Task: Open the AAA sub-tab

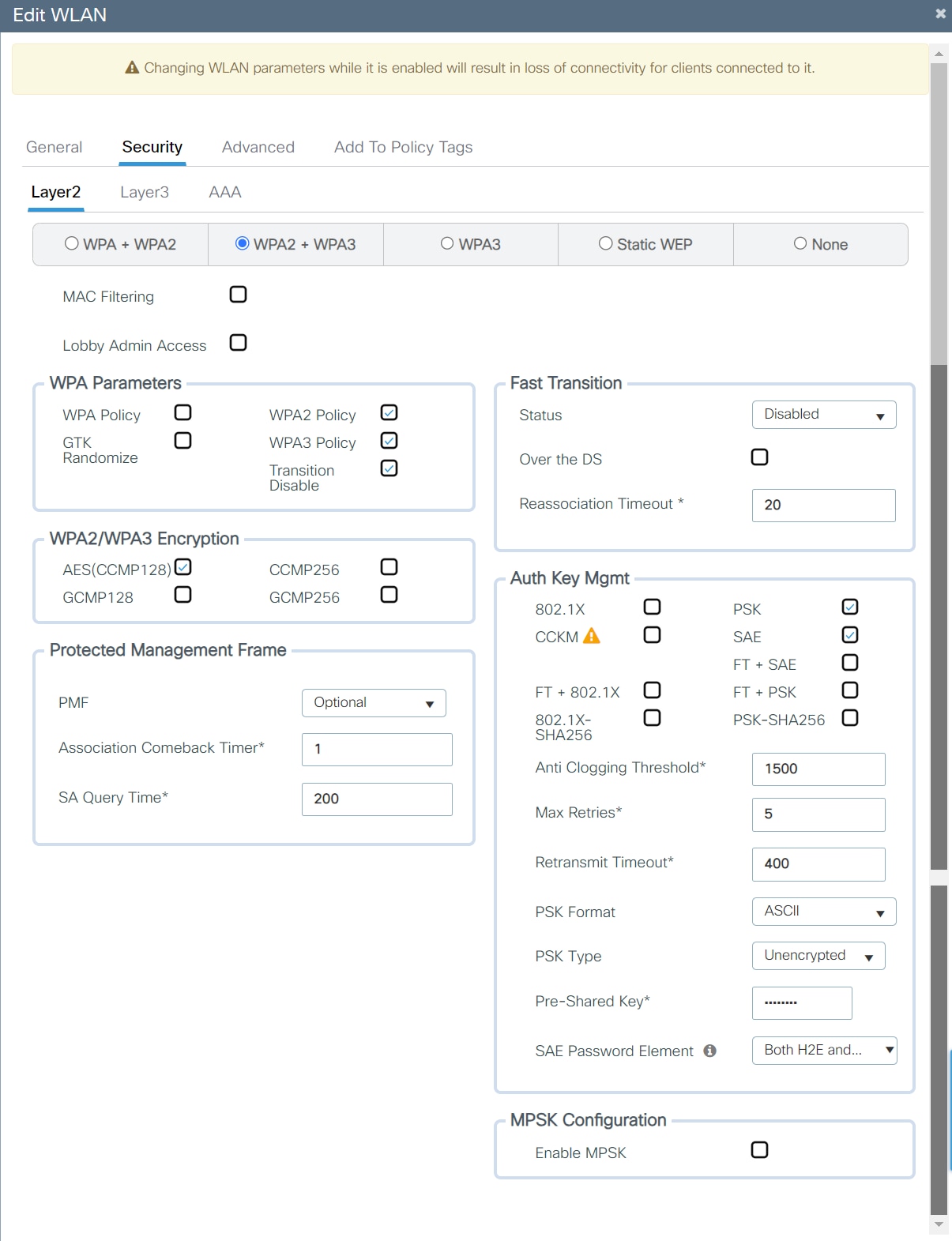Action: tap(225, 192)
